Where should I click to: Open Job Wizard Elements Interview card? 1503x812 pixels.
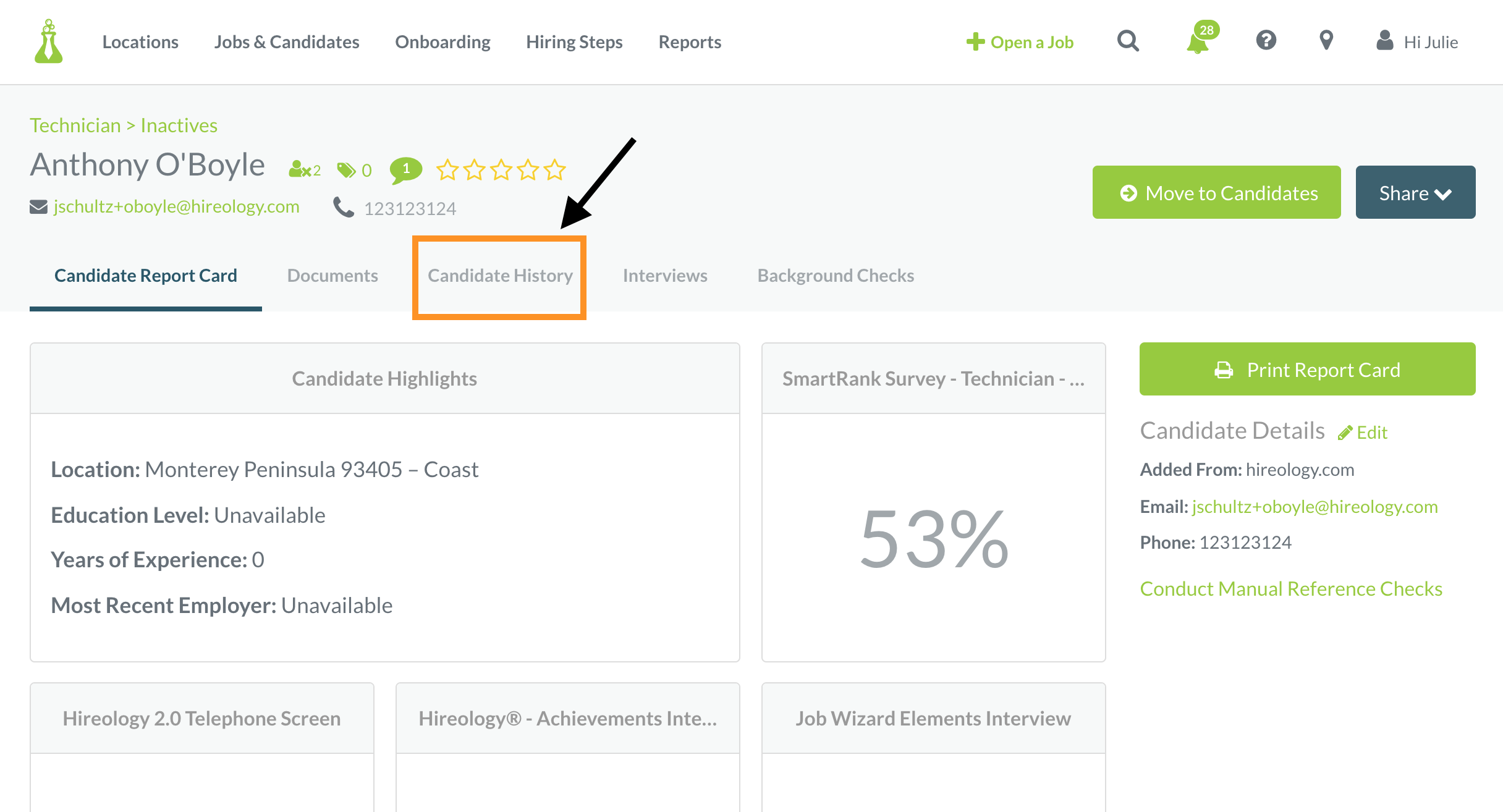pos(933,718)
